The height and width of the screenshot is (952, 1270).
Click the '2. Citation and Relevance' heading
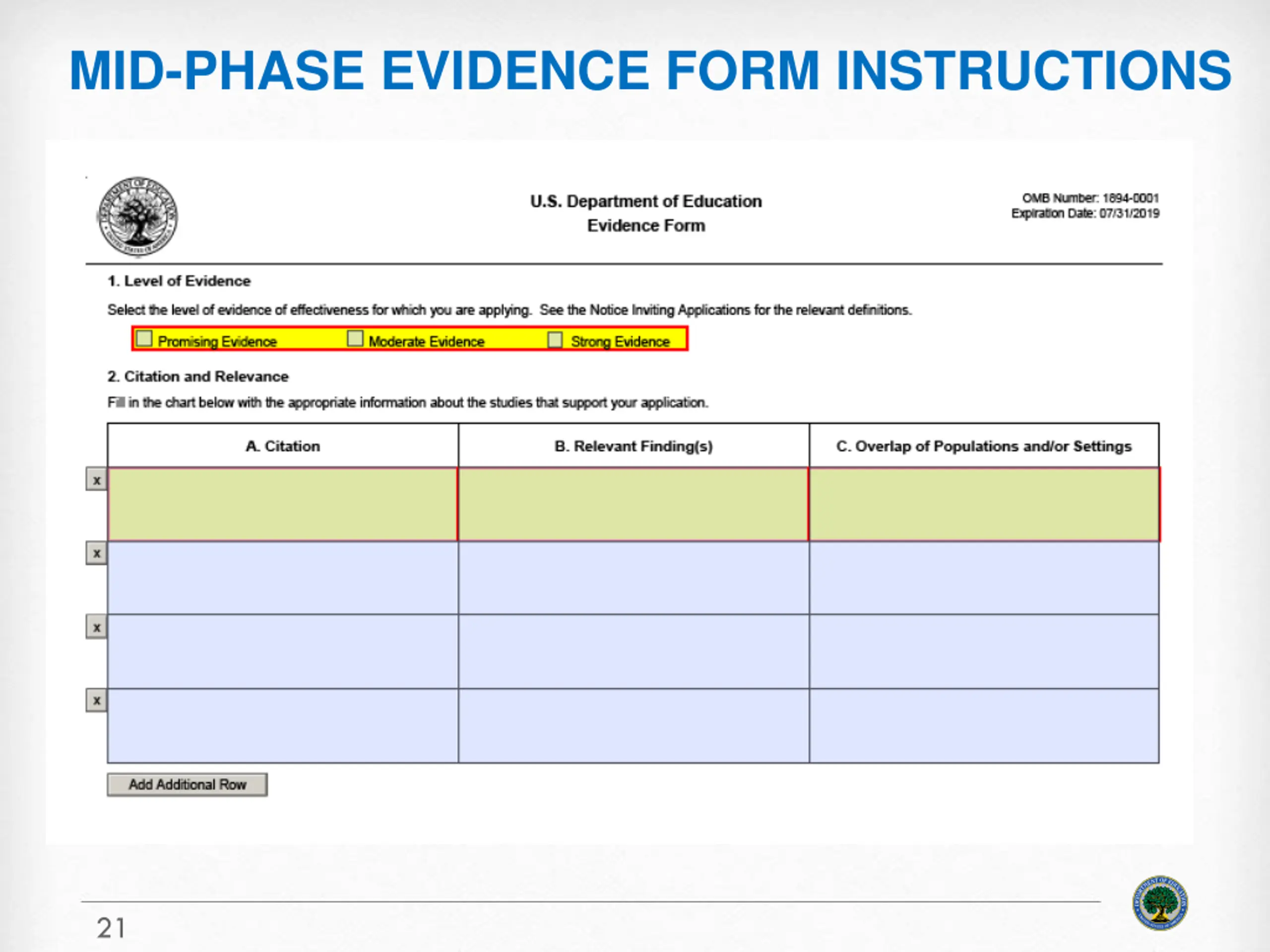[x=198, y=376]
